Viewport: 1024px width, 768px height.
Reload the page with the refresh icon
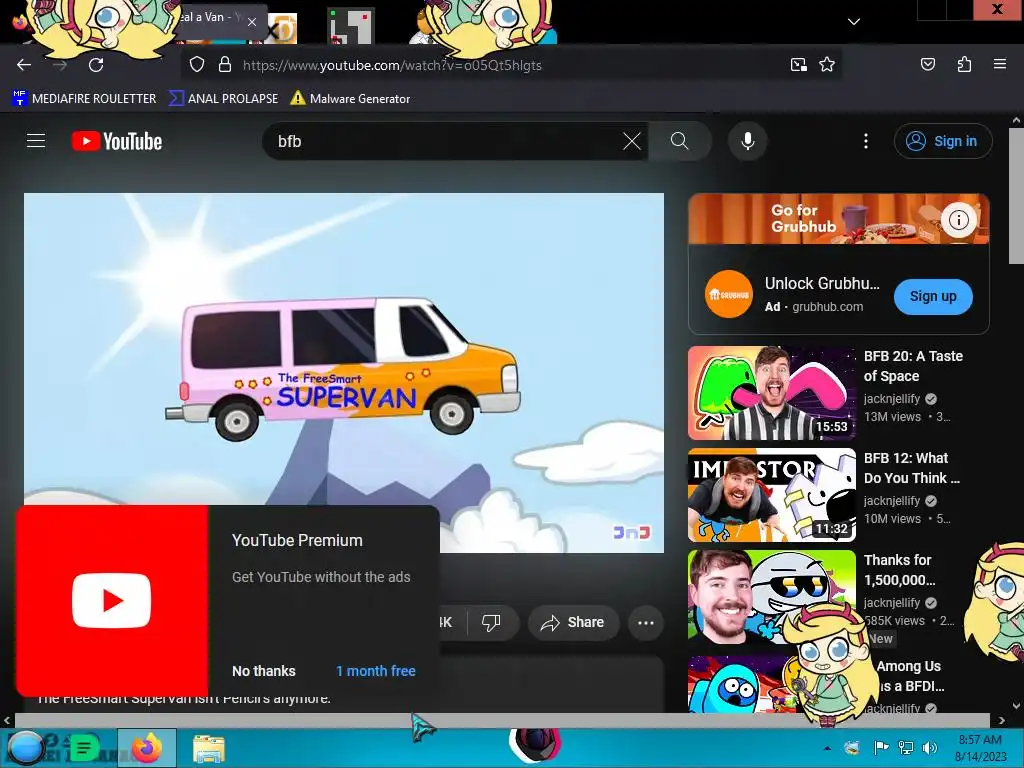96,65
